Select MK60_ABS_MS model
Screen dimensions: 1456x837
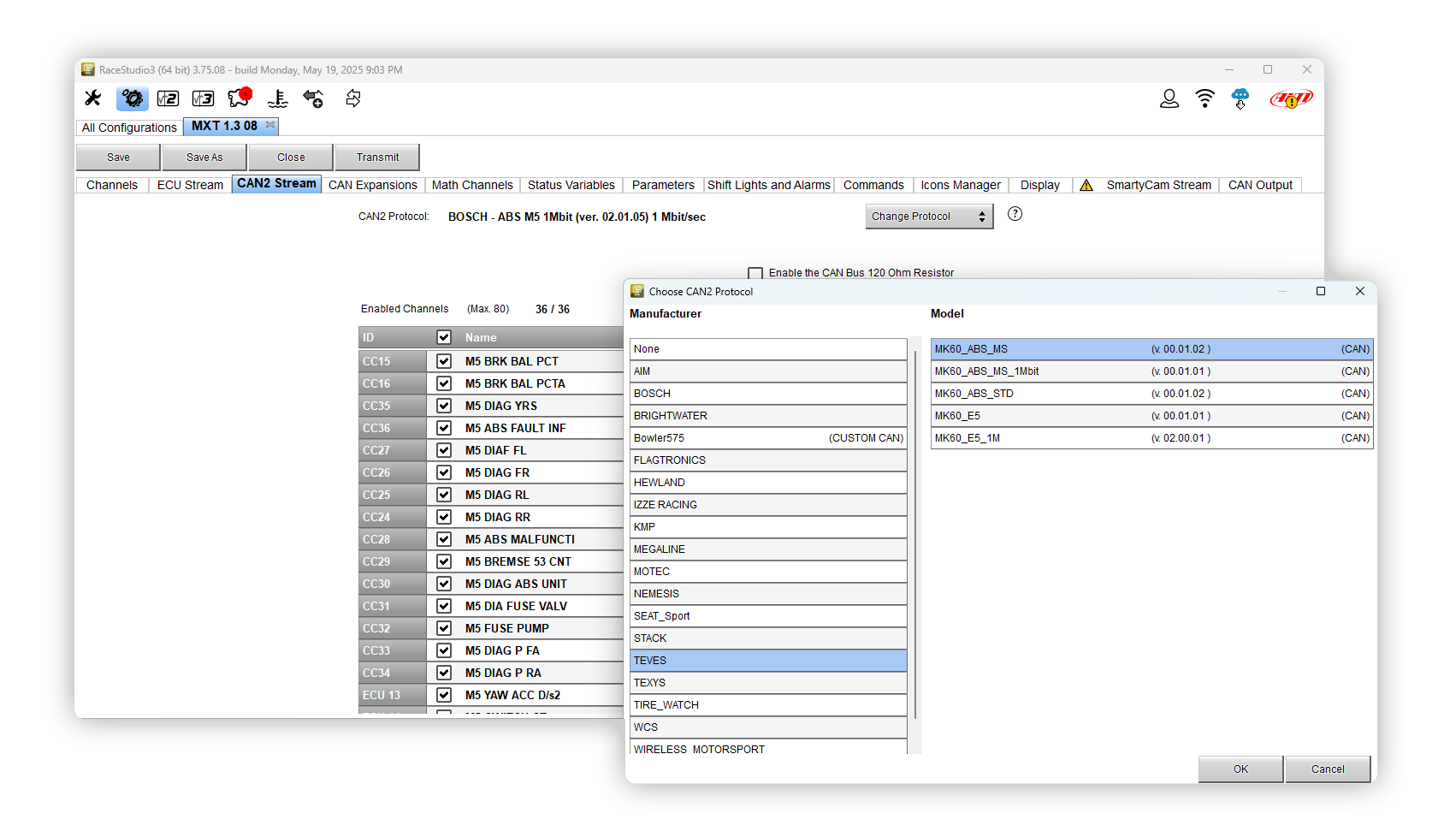(1152, 349)
